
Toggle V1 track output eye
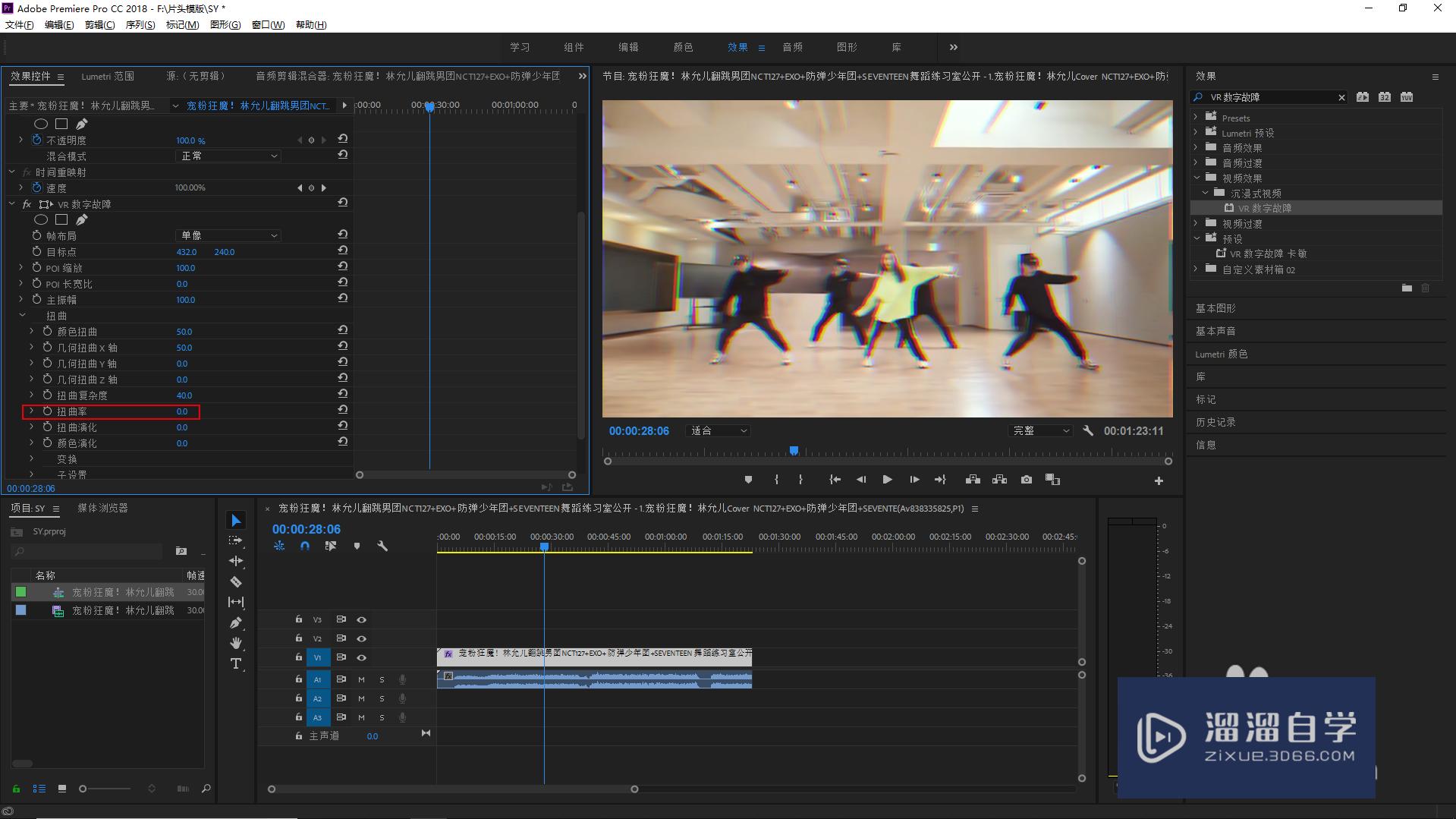pos(362,657)
